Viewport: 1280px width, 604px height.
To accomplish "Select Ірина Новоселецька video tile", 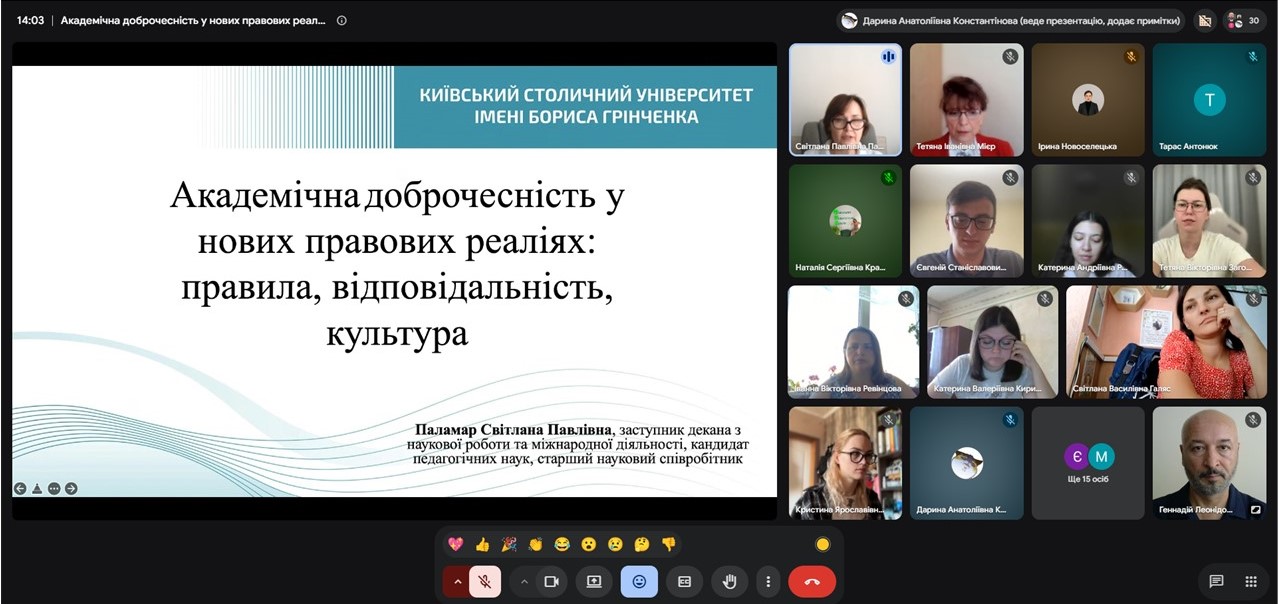I will pos(1088,100).
